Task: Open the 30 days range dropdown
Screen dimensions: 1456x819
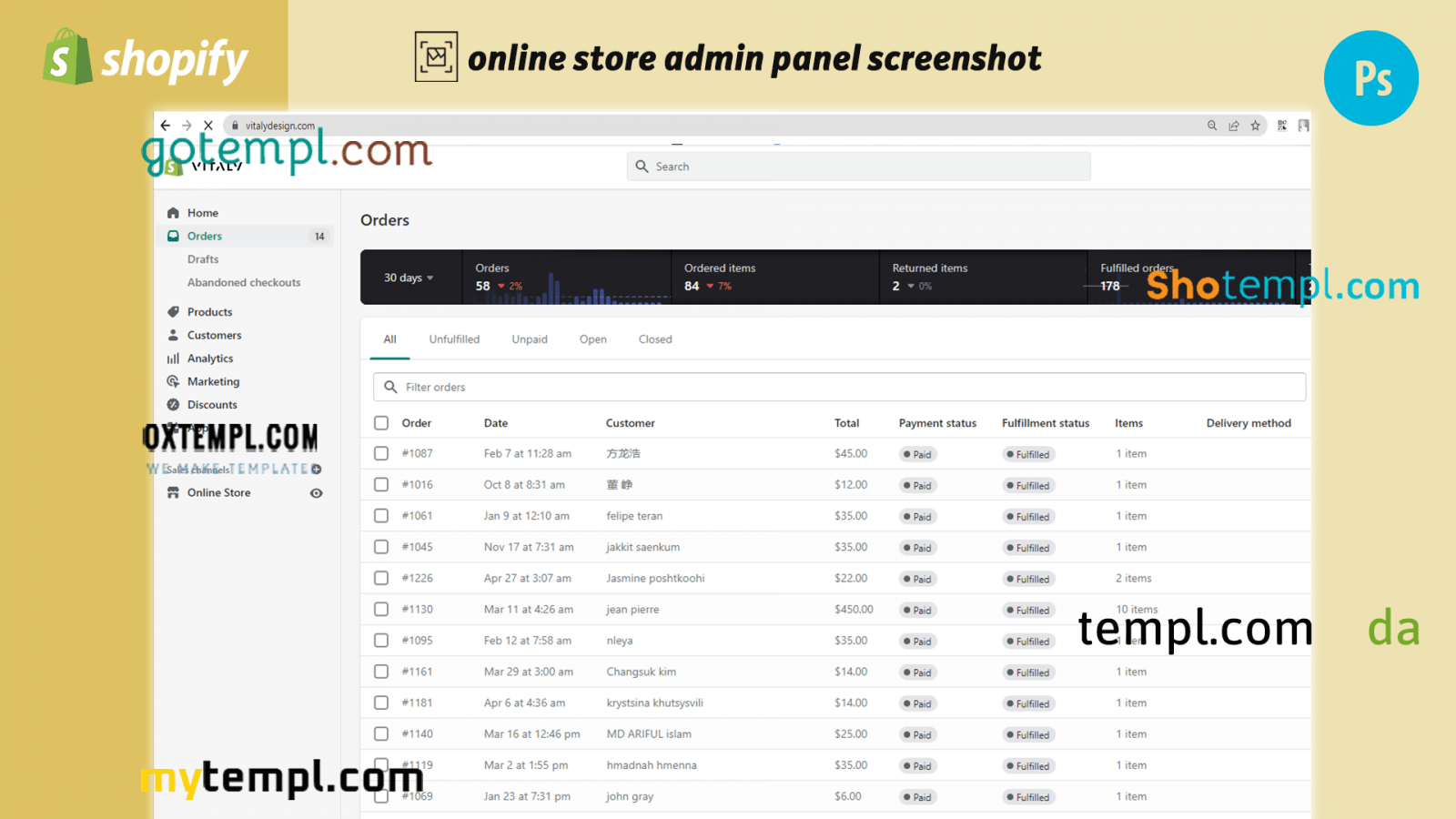Action: click(409, 278)
